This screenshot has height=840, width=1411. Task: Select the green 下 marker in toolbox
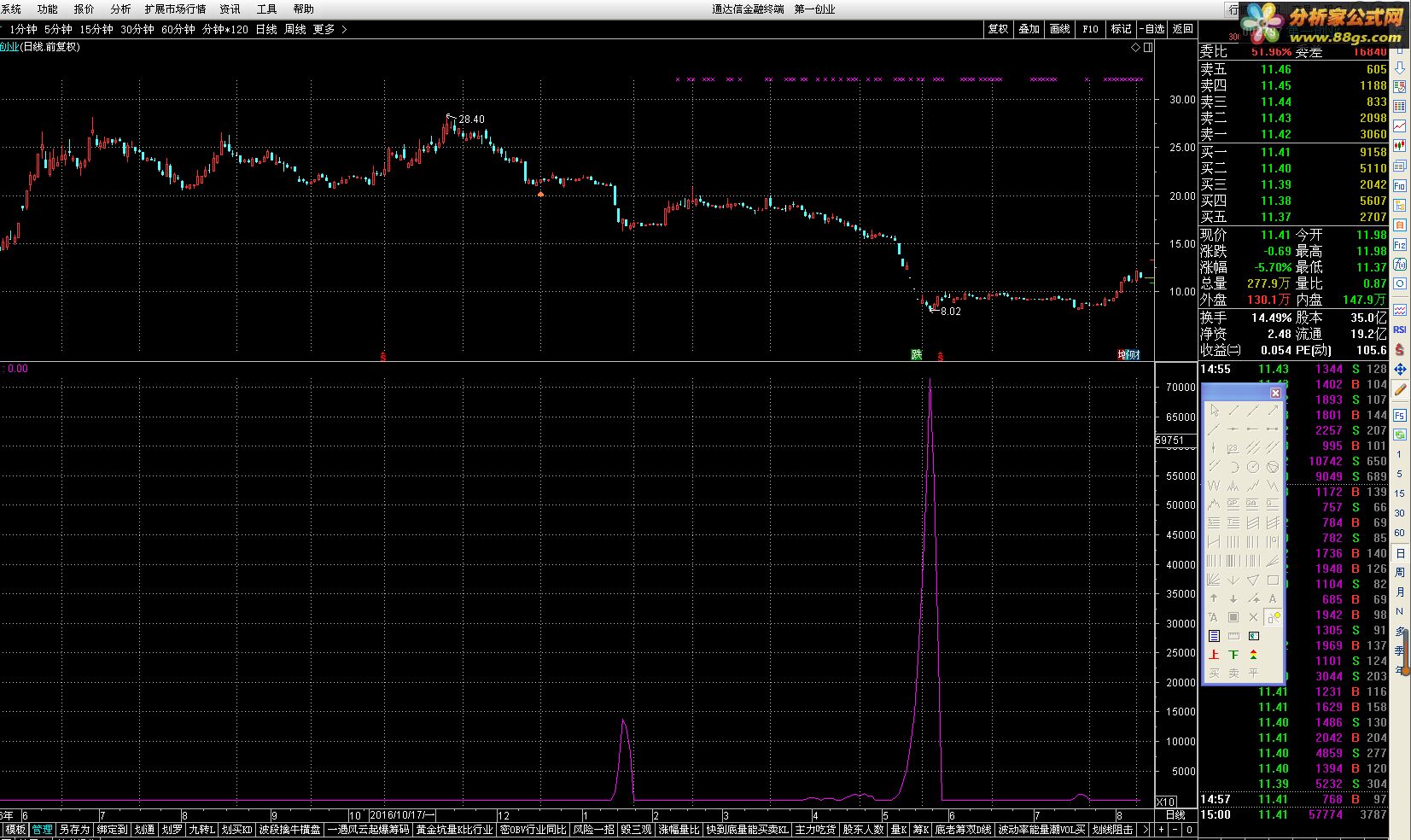point(1233,655)
